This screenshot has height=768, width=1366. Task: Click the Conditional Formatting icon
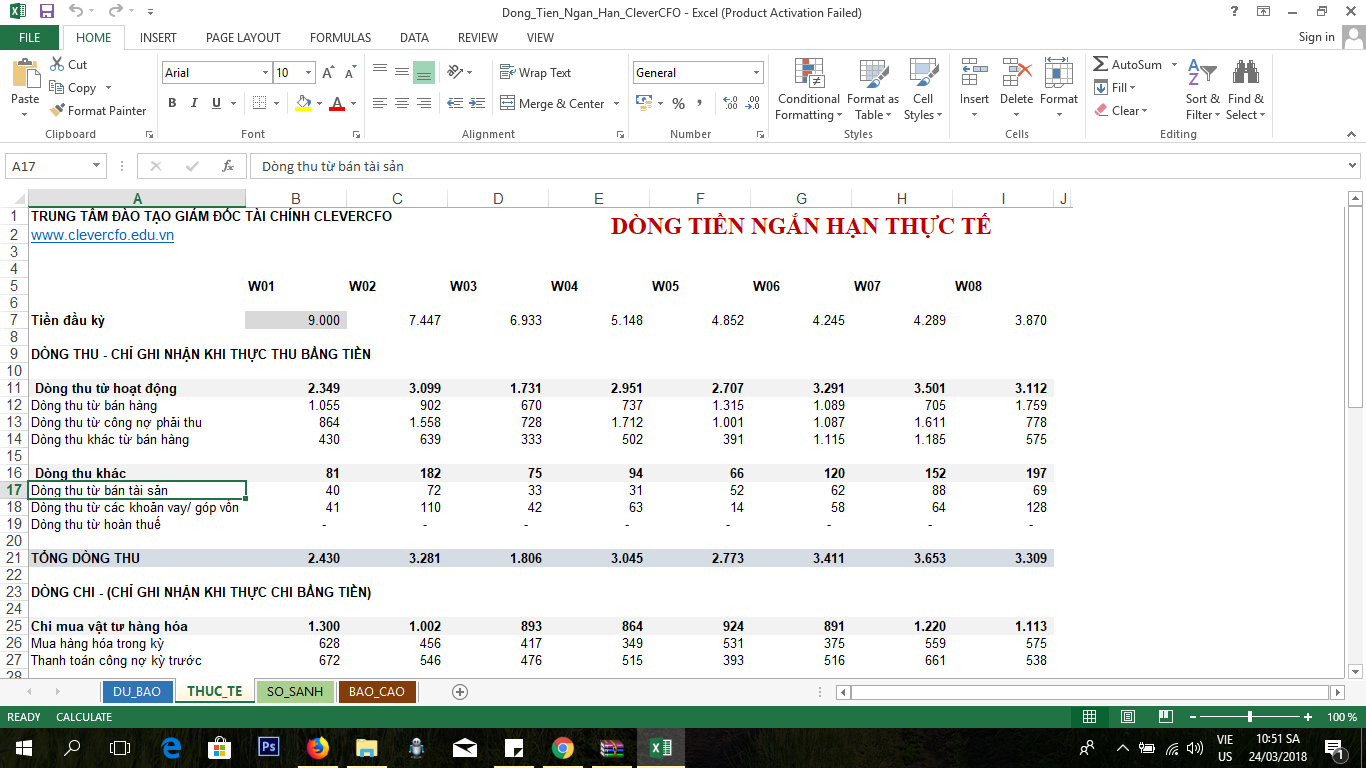(808, 75)
